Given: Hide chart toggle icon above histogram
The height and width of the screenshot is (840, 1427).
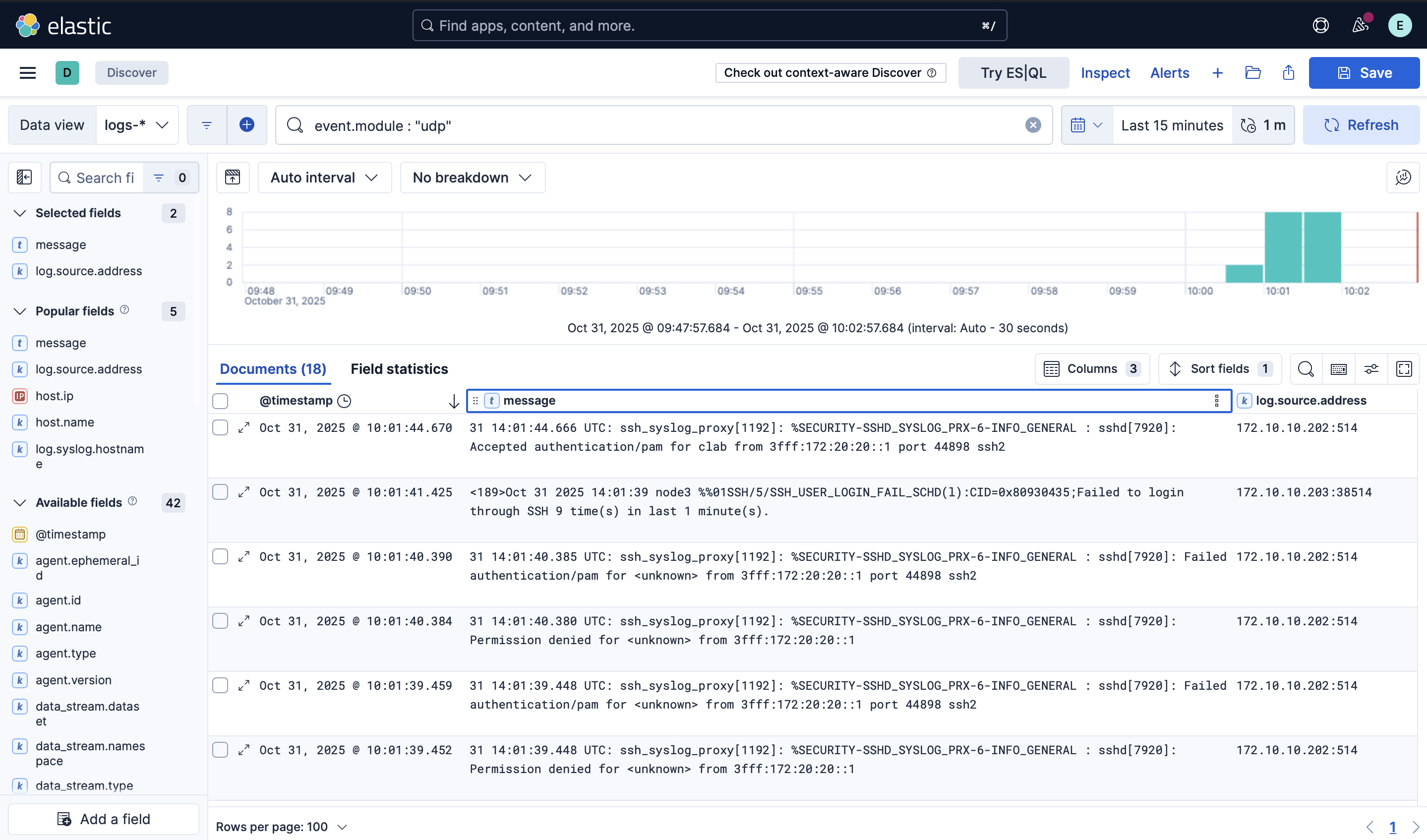Looking at the screenshot, I should click(233, 178).
